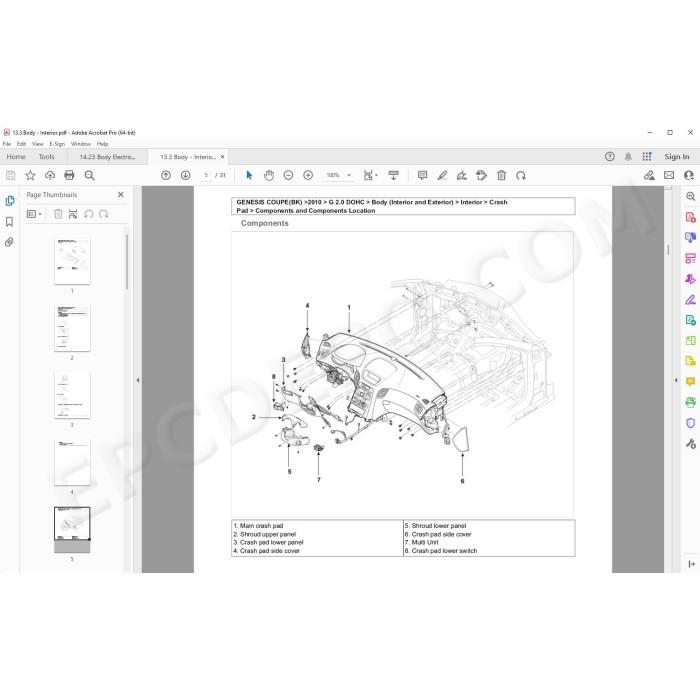Open the apps grid launcher
Image resolution: width=700 pixels, height=700 pixels.
pos(647,157)
